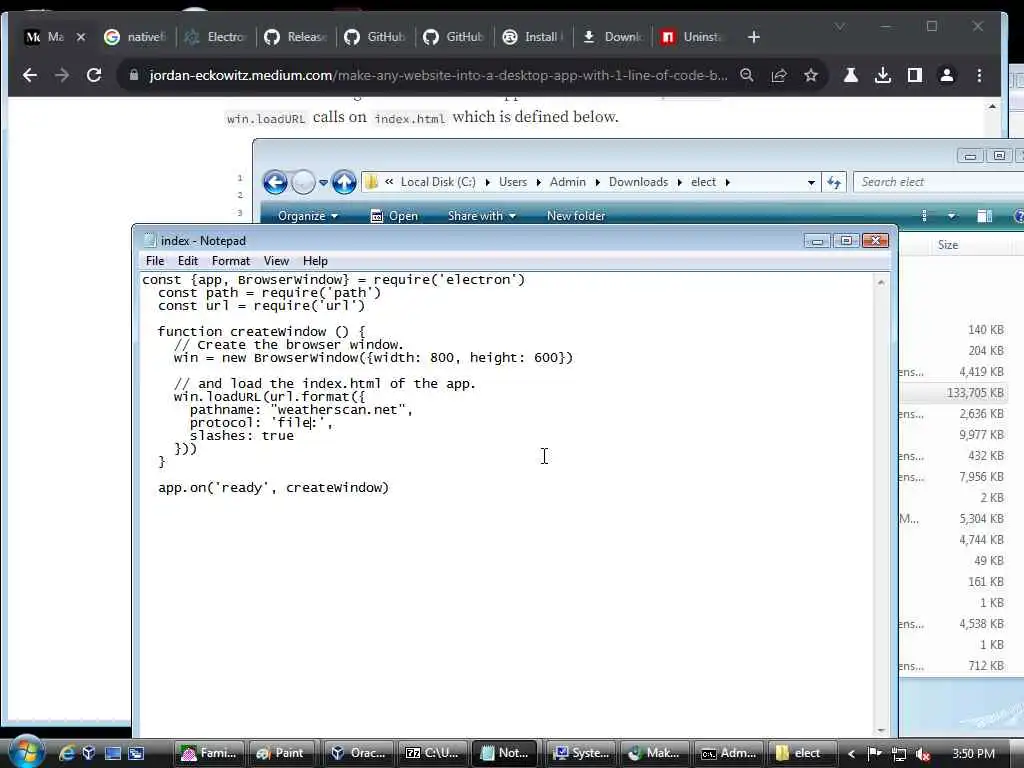This screenshot has height=768, width=1024.
Task: Click Explorer back arrow button
Action: pyautogui.click(x=275, y=182)
